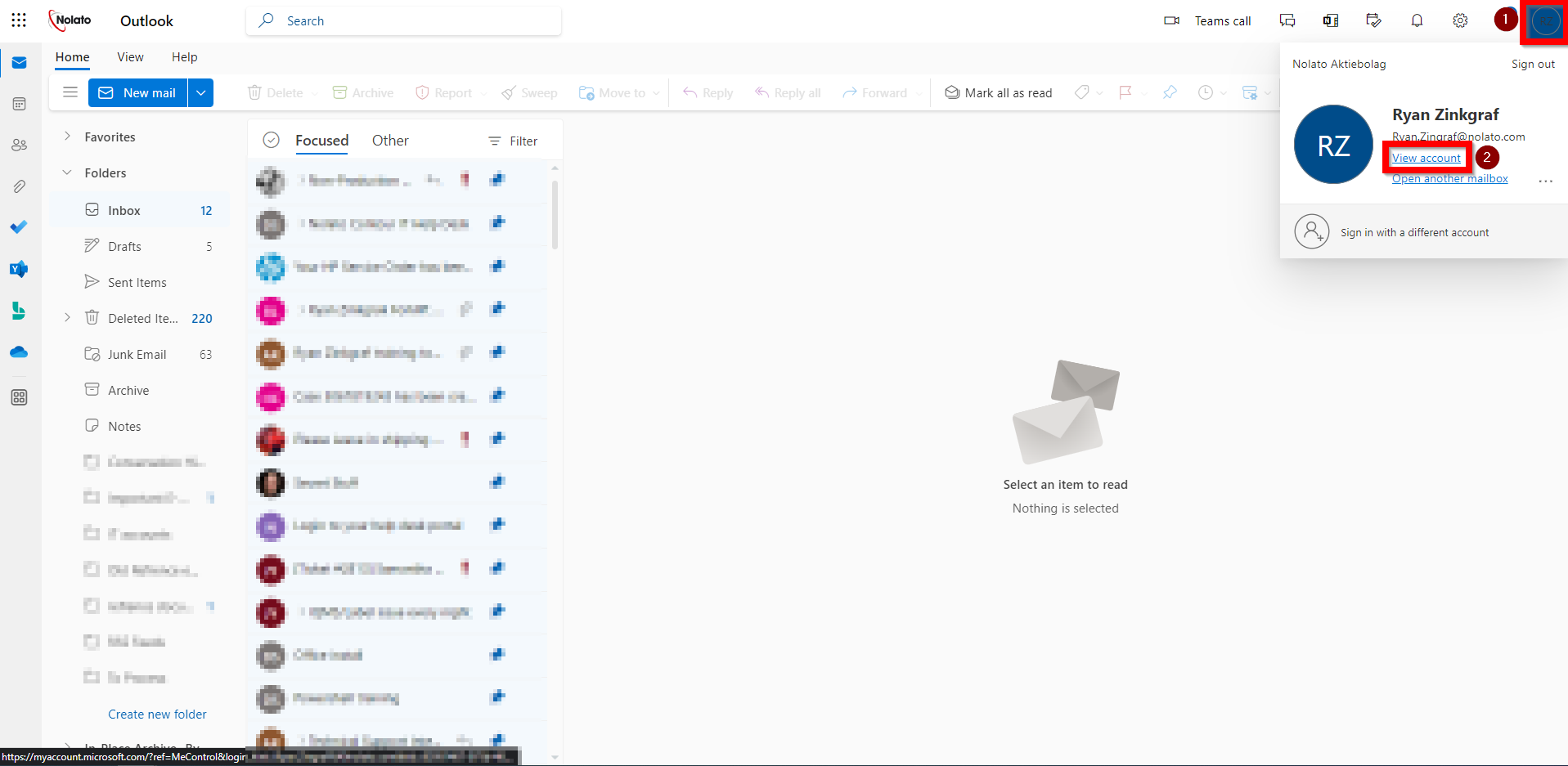The width and height of the screenshot is (1568, 766).
Task: Click the RZ profile picture
Action: pyautogui.click(x=1333, y=145)
